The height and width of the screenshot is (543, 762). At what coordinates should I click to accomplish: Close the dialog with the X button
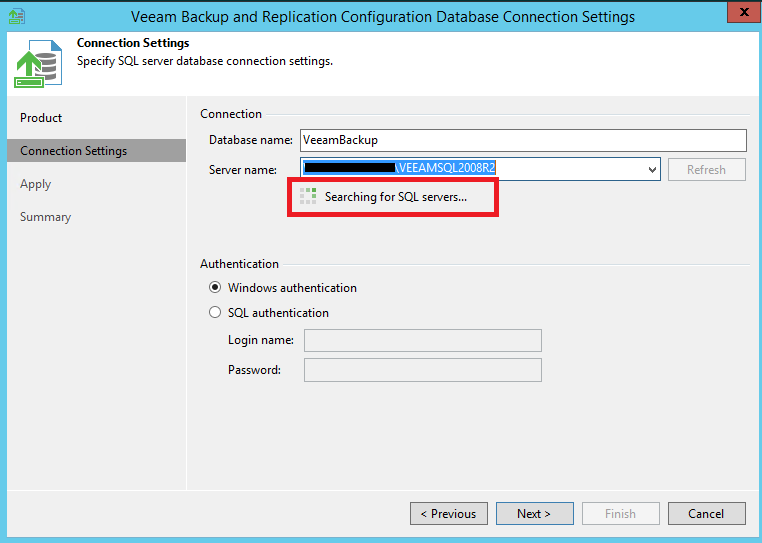click(744, 12)
